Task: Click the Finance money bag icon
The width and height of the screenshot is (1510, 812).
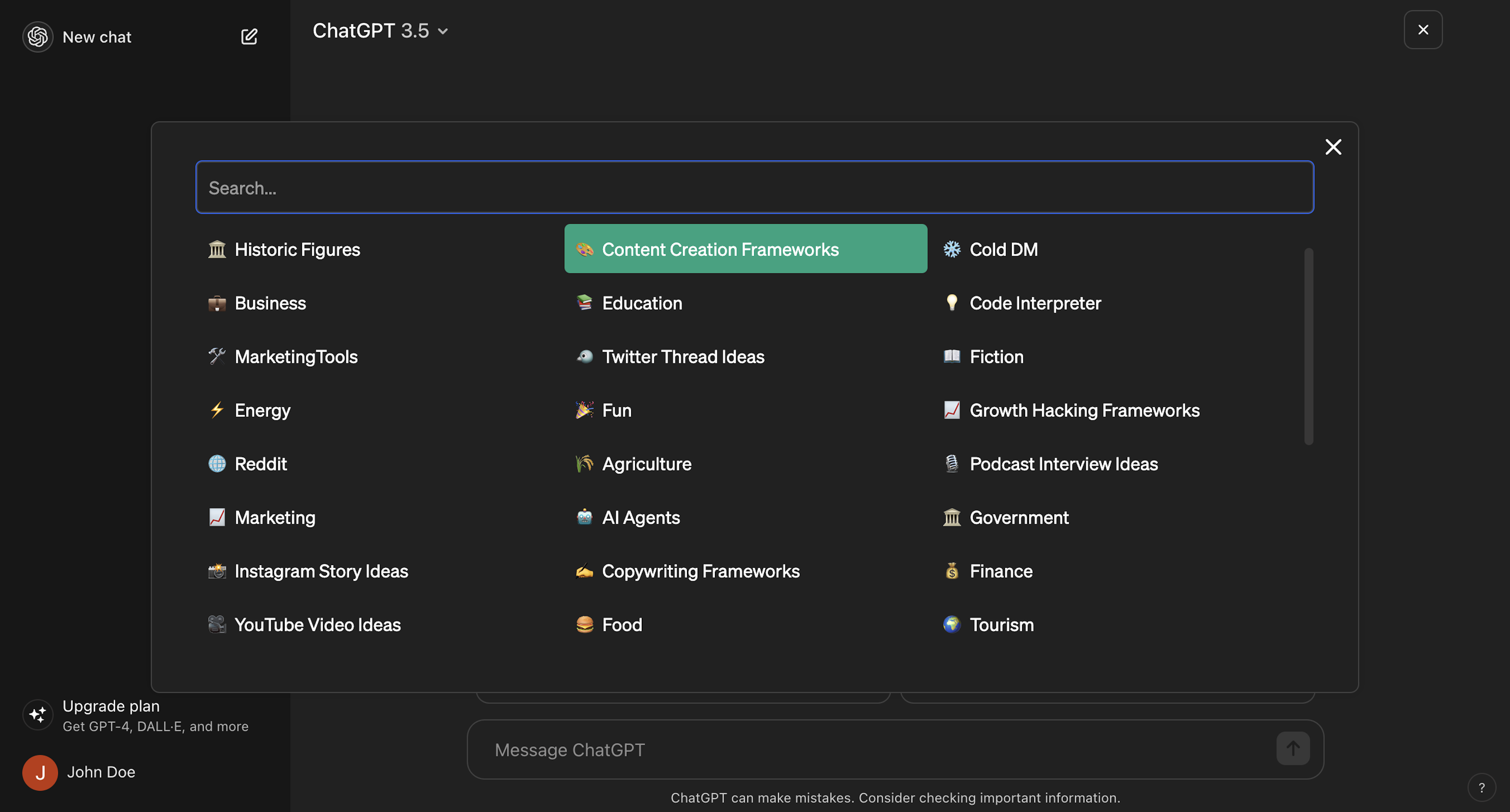Action: click(x=952, y=571)
